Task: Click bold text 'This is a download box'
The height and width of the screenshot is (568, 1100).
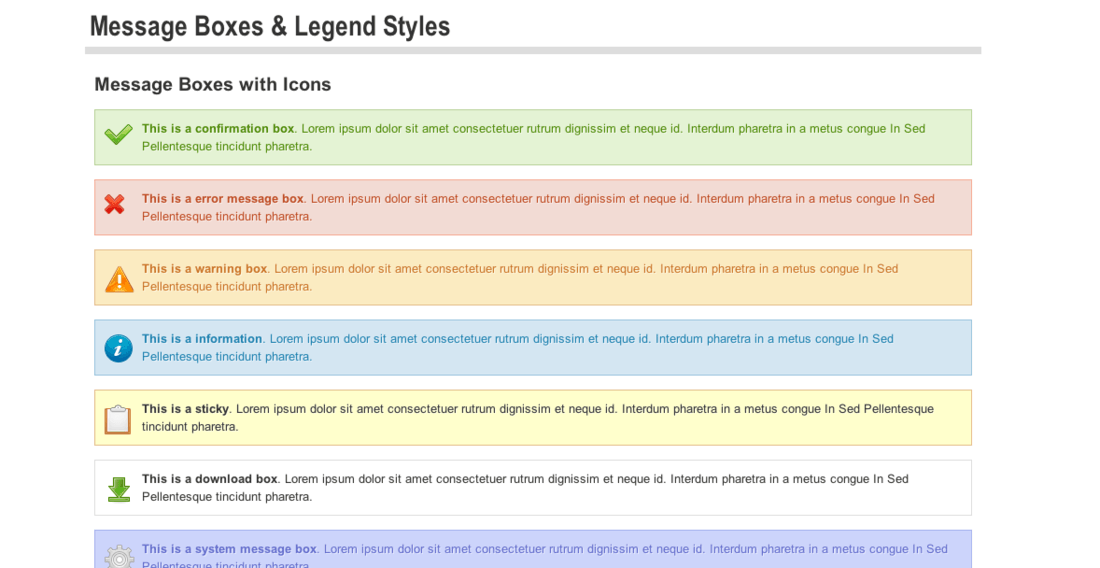Action: (x=210, y=479)
